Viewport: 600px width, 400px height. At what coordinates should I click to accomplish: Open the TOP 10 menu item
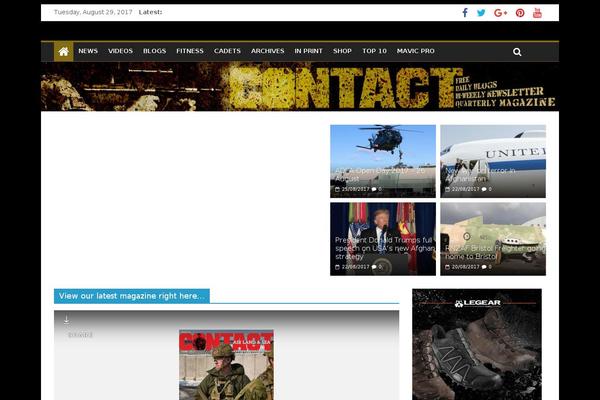[374, 51]
